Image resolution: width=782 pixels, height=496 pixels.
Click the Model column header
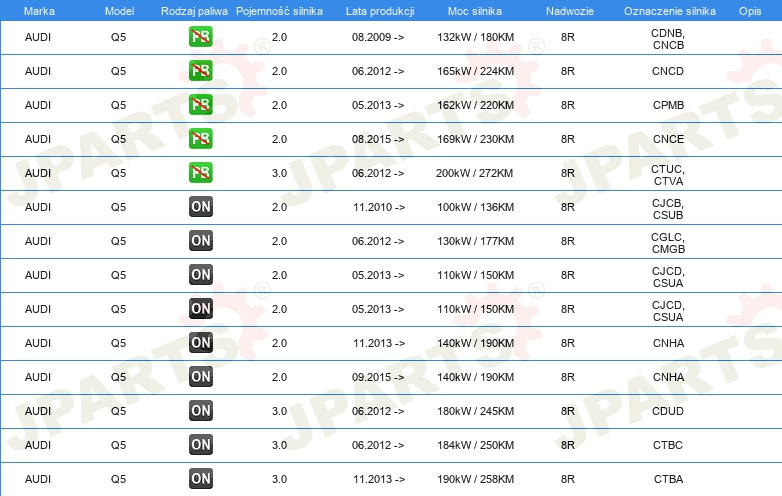pyautogui.click(x=119, y=11)
